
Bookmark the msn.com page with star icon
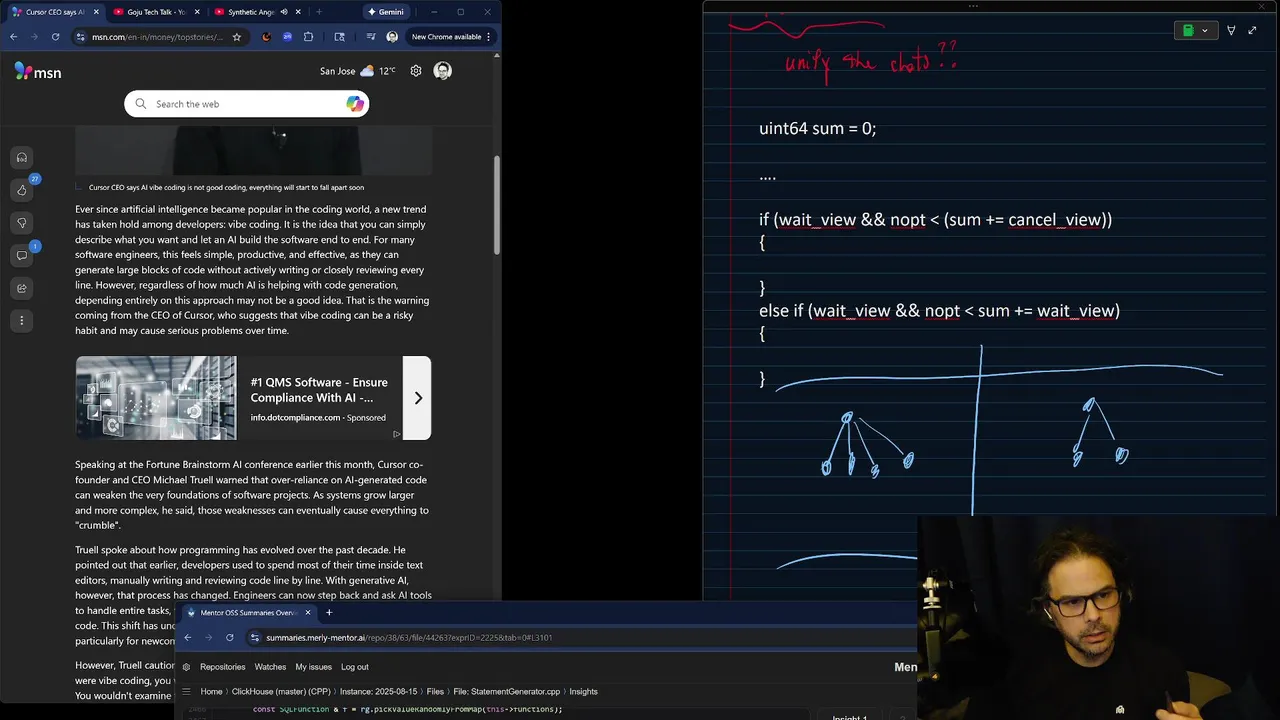pos(237,37)
